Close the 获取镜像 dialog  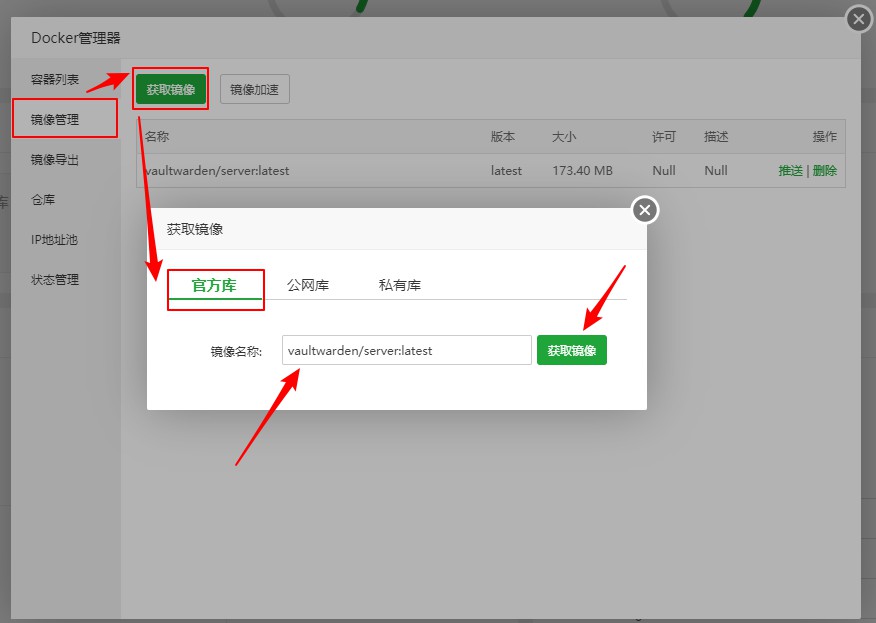click(x=645, y=210)
